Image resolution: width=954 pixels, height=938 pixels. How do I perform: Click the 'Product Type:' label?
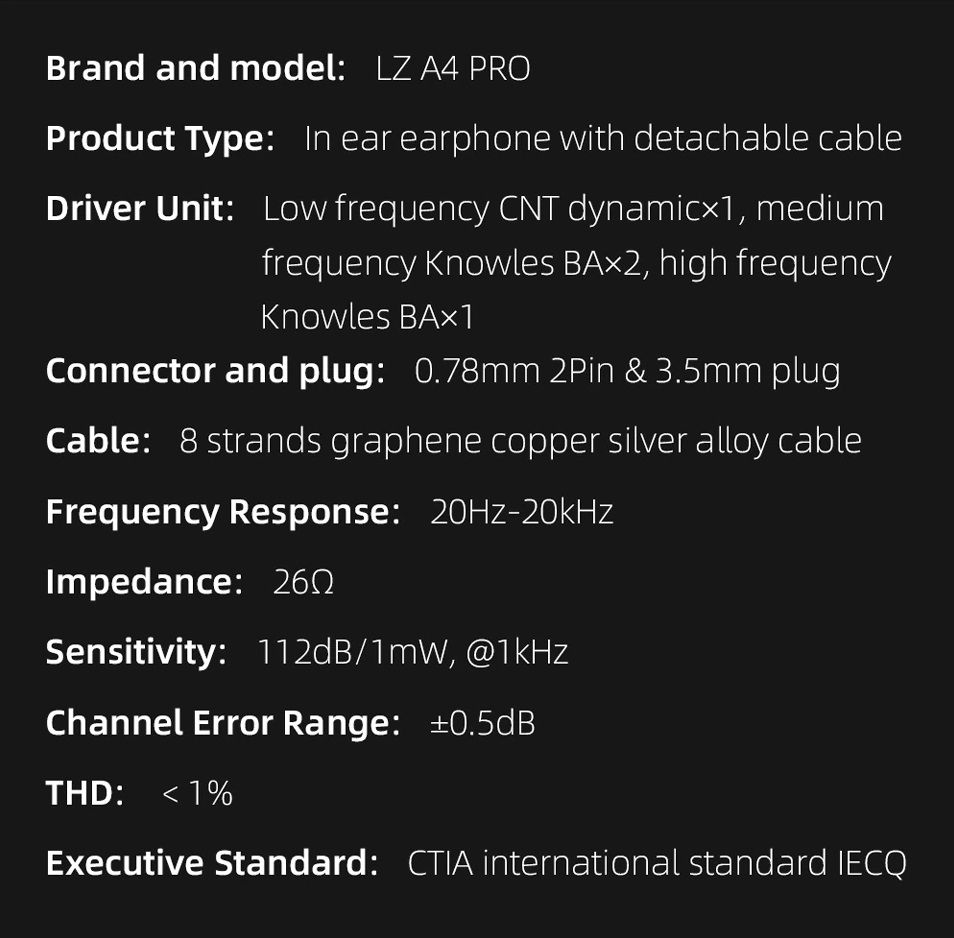point(160,139)
